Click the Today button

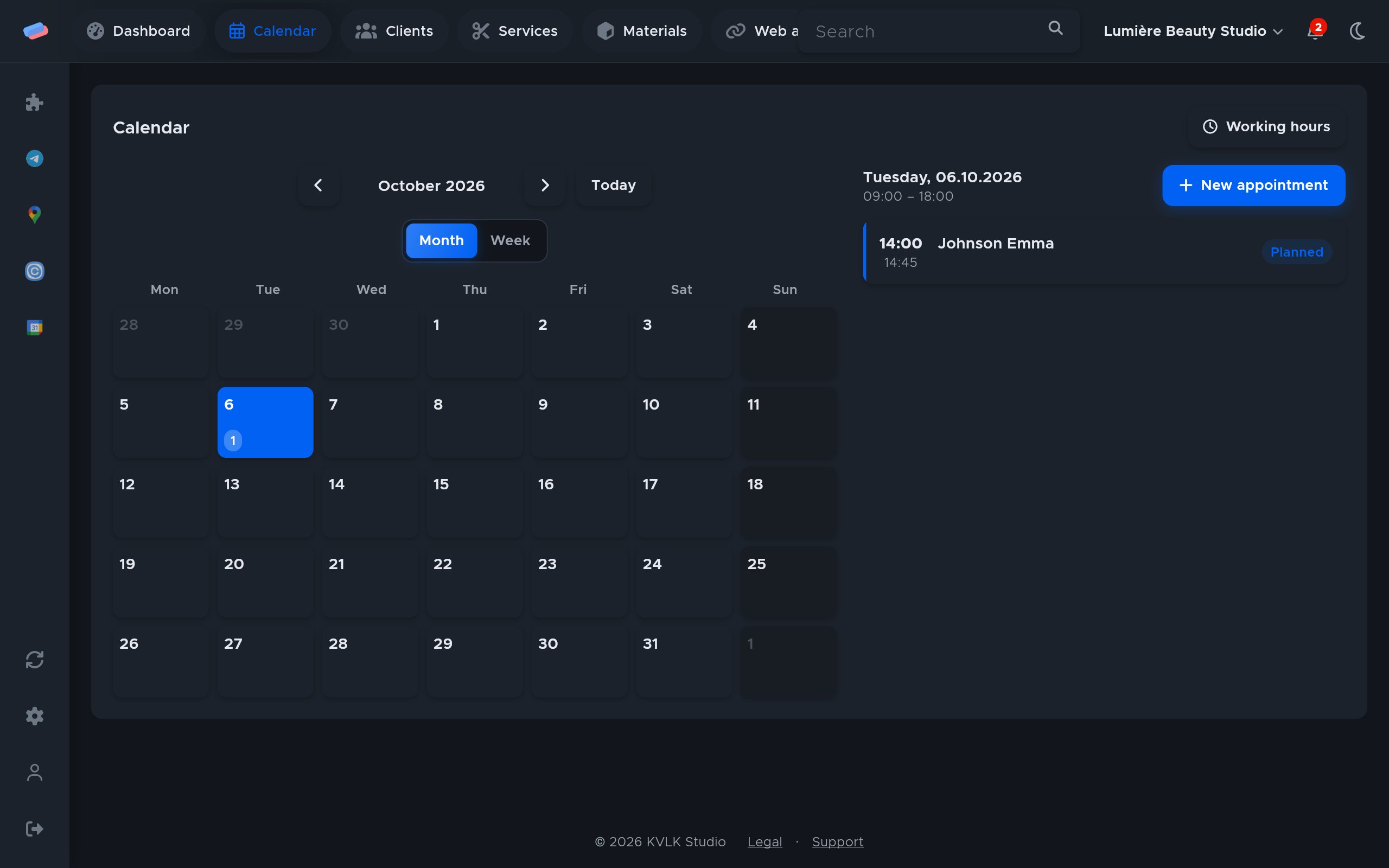coord(614,185)
